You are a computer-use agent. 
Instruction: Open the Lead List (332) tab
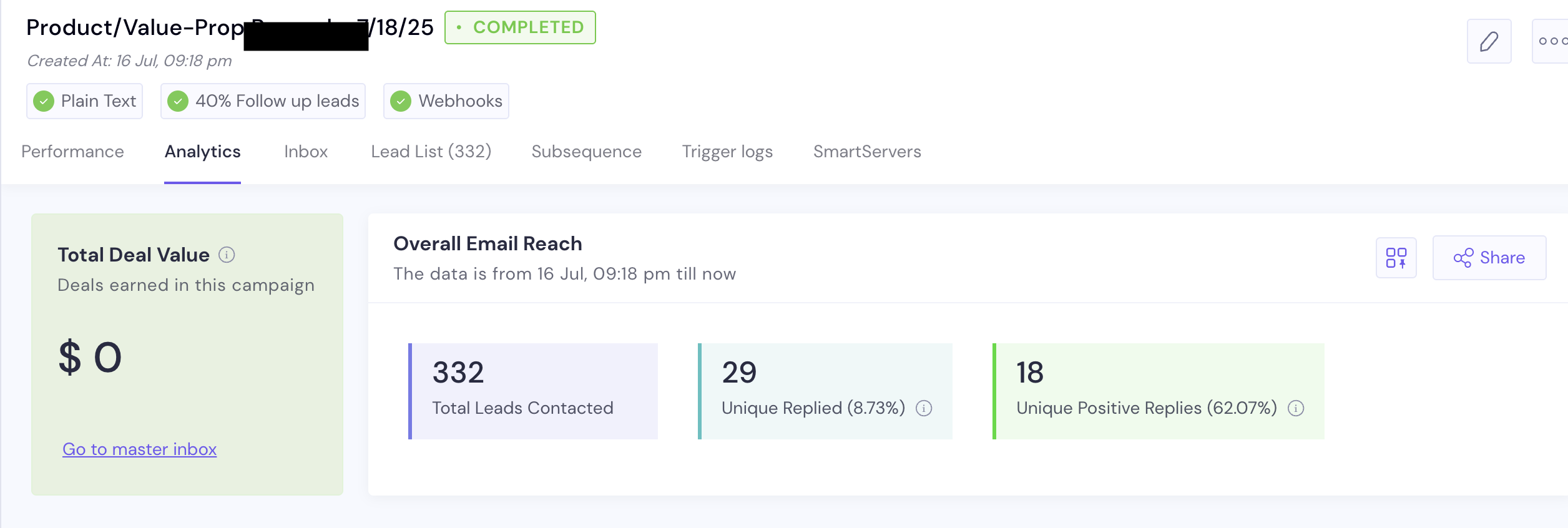(x=431, y=152)
